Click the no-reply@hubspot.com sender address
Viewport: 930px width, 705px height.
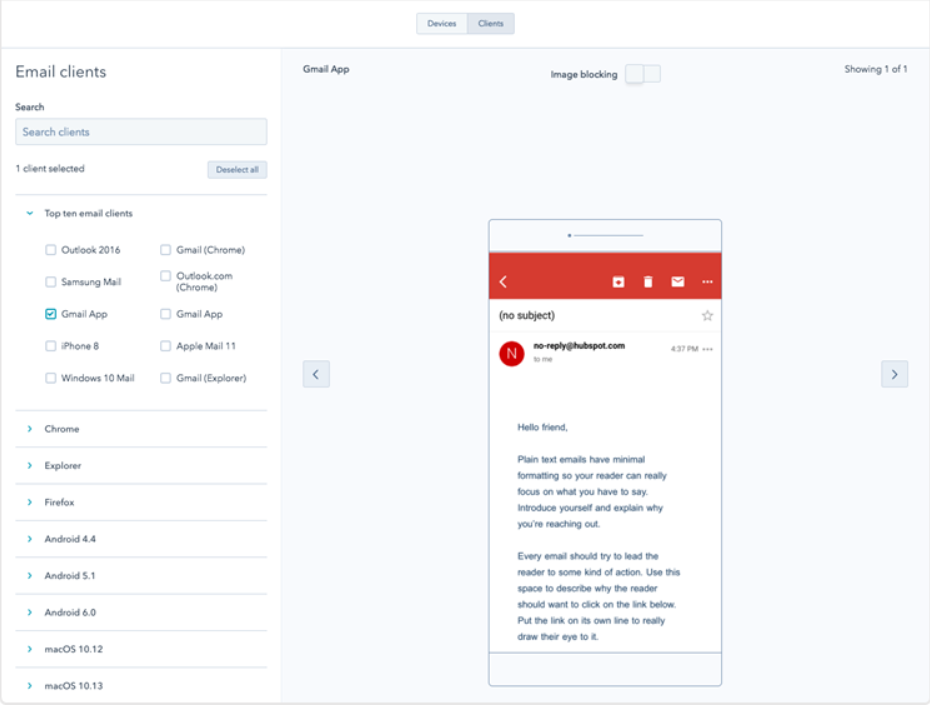tap(579, 346)
